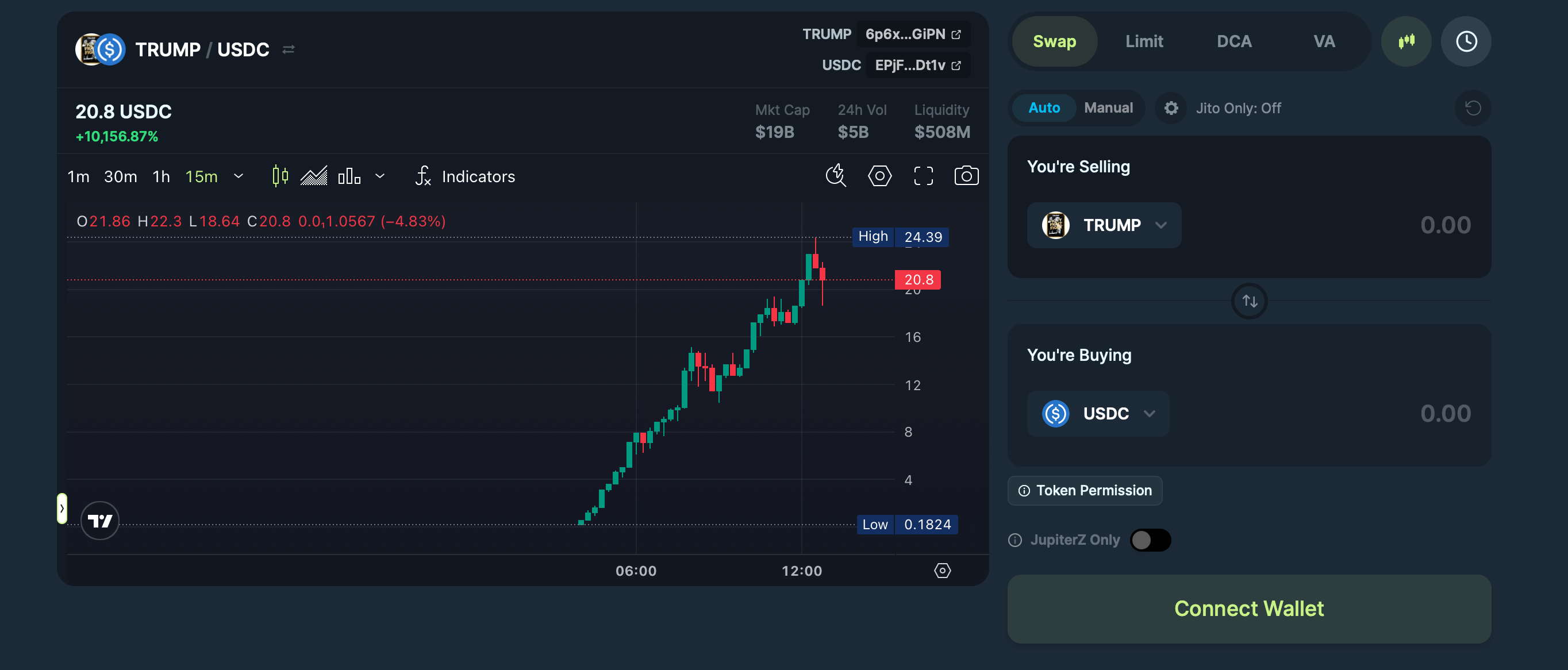Image resolution: width=1568 pixels, height=670 pixels.
Task: Open Token Permission info
Action: (x=1085, y=491)
